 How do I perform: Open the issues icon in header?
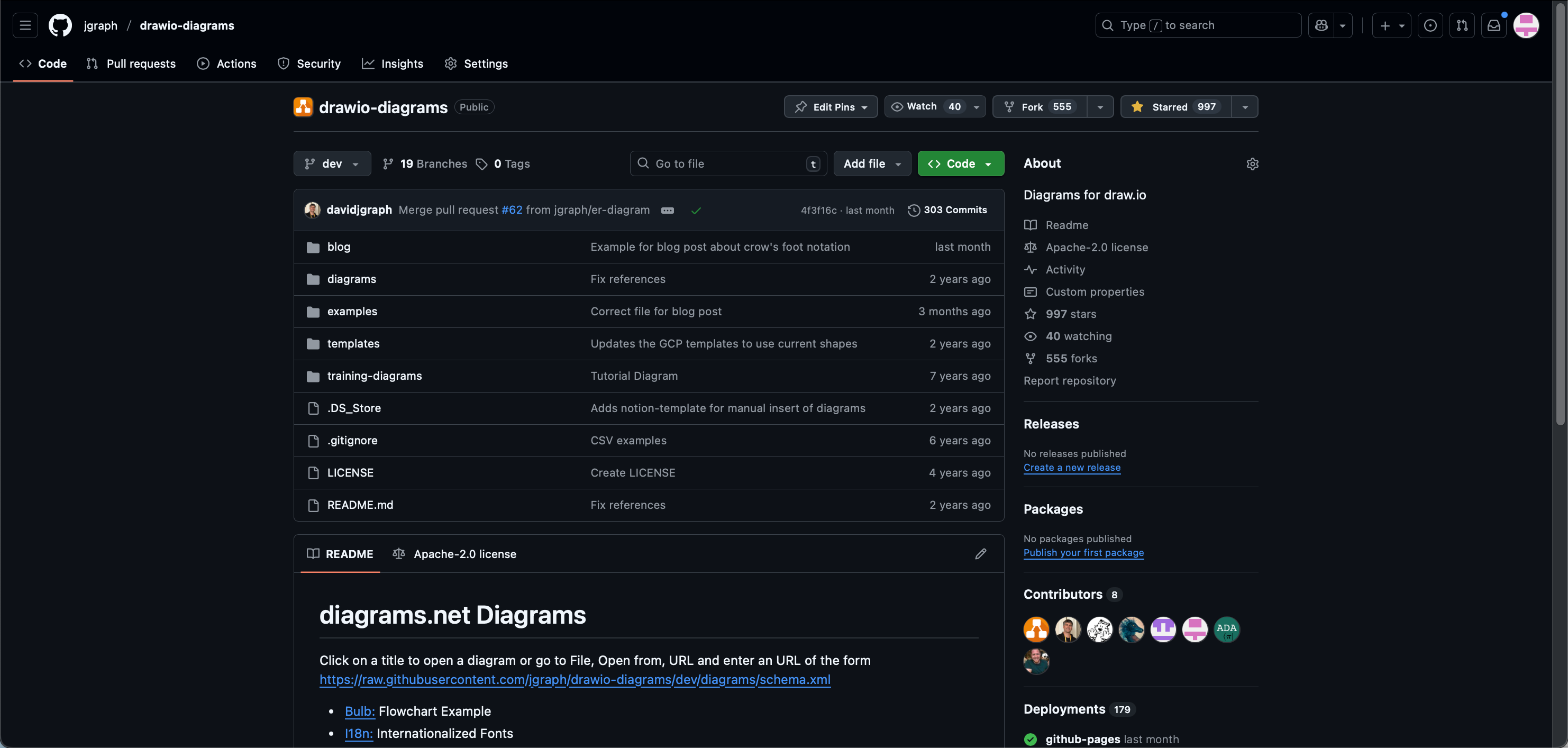coord(1430,25)
